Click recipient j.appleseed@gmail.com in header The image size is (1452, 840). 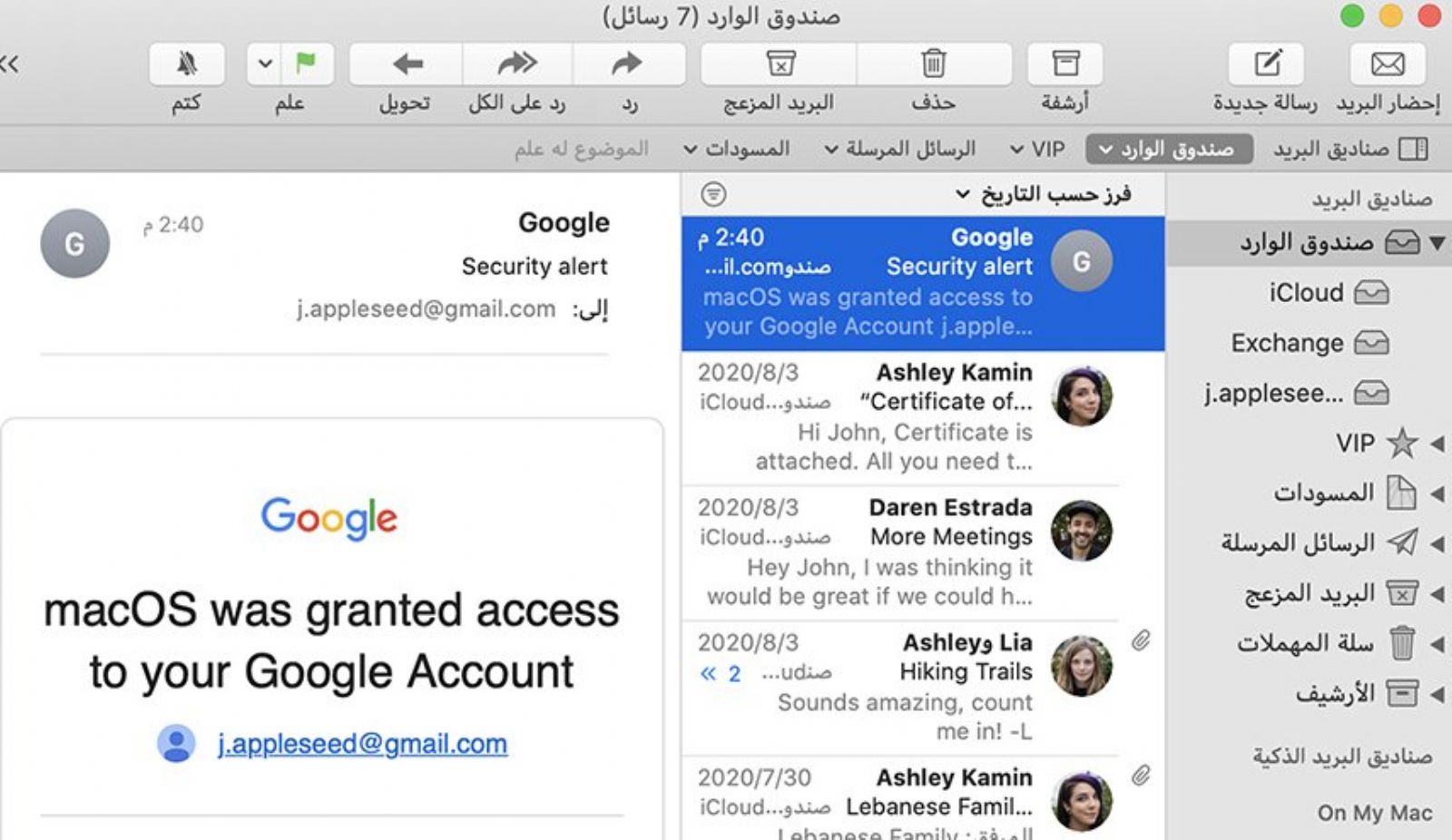point(426,309)
